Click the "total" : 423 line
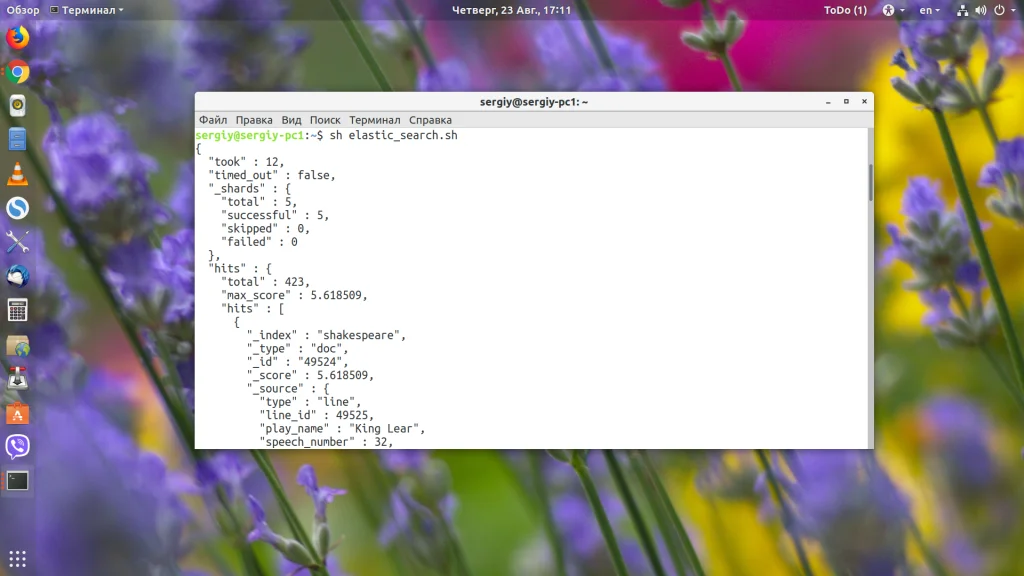The height and width of the screenshot is (576, 1024). pos(265,281)
